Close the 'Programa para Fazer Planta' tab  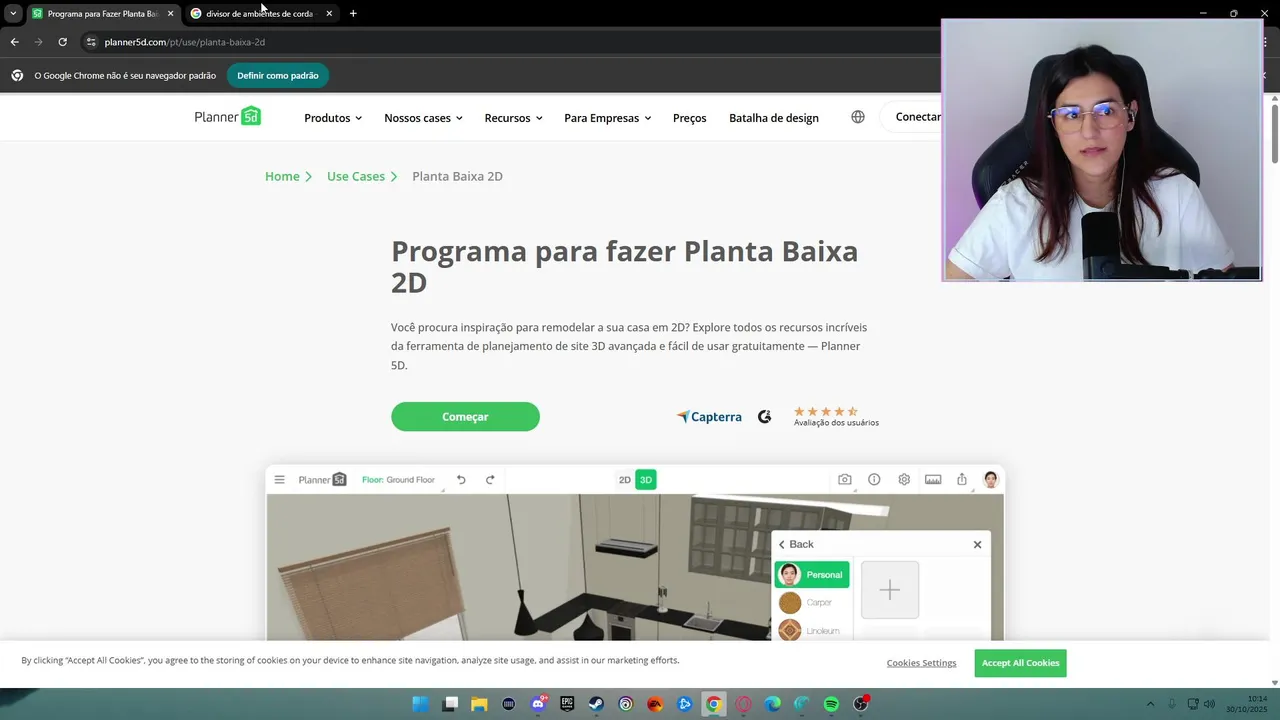[170, 13]
